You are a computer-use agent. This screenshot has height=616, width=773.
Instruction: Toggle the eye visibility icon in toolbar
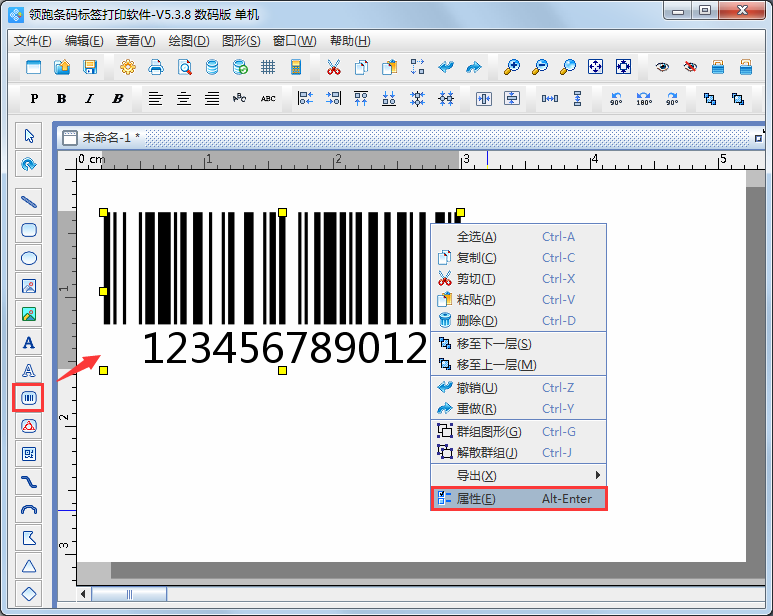click(x=661, y=67)
